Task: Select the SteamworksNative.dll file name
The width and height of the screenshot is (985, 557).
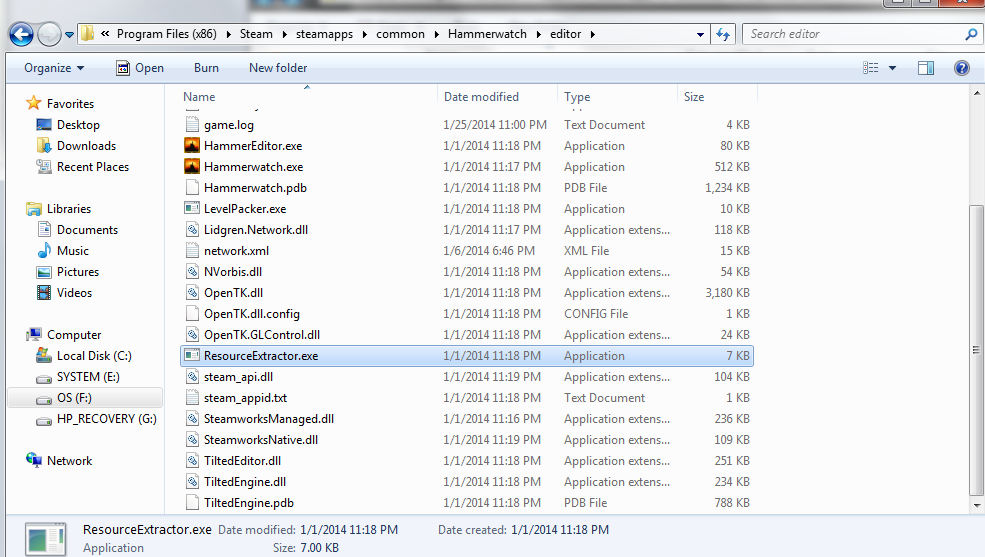Action: 261,440
